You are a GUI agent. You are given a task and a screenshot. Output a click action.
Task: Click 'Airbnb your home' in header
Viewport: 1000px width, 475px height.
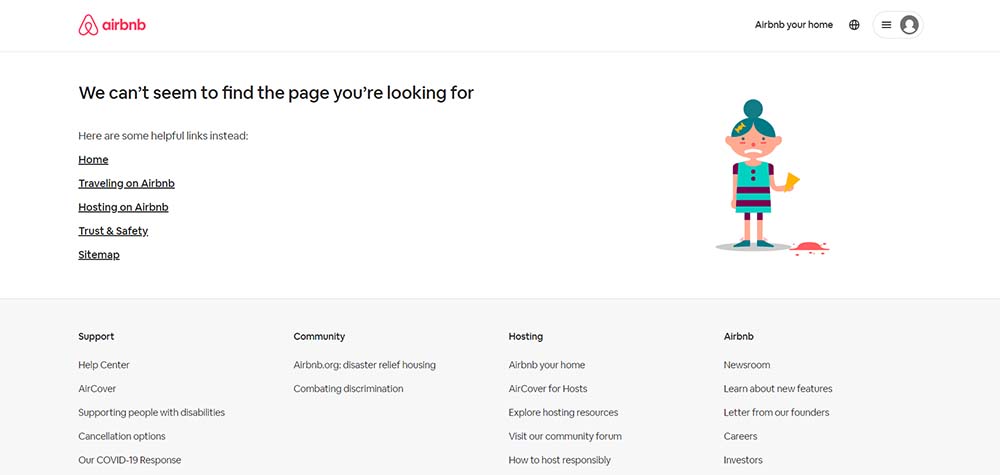(x=793, y=25)
